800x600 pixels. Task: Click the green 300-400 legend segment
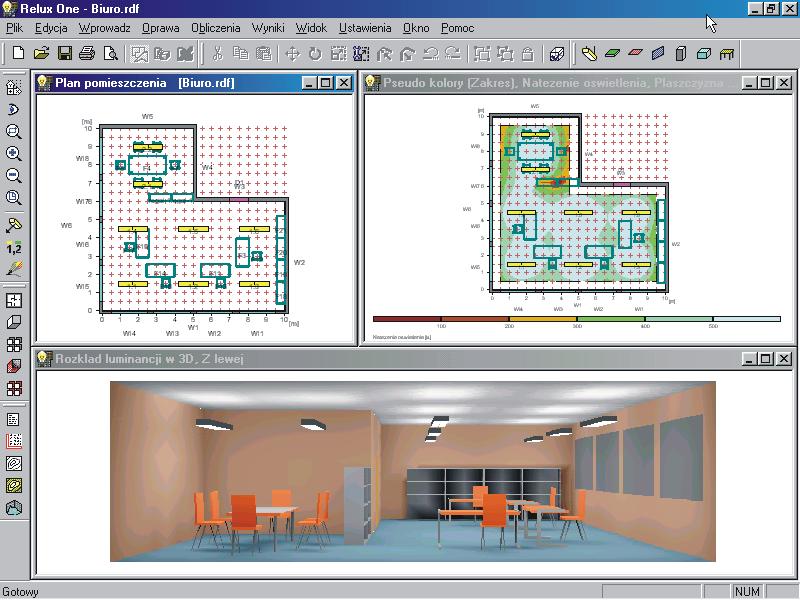(x=611, y=319)
